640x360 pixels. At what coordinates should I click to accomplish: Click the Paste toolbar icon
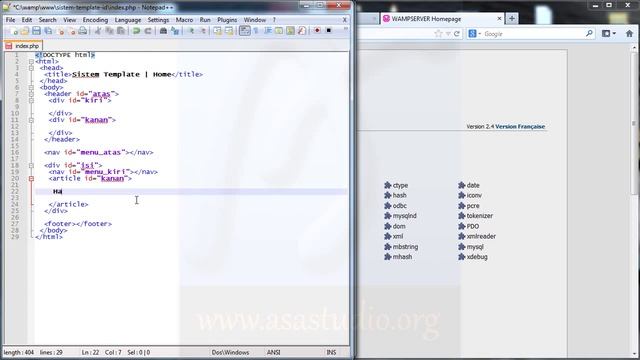(x=121, y=31)
